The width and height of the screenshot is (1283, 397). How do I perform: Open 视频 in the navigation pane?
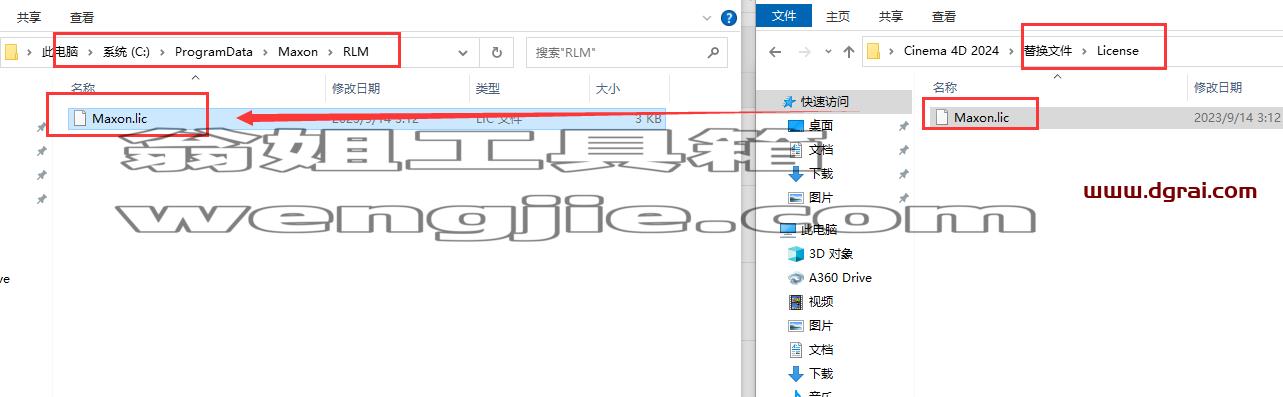pos(821,301)
